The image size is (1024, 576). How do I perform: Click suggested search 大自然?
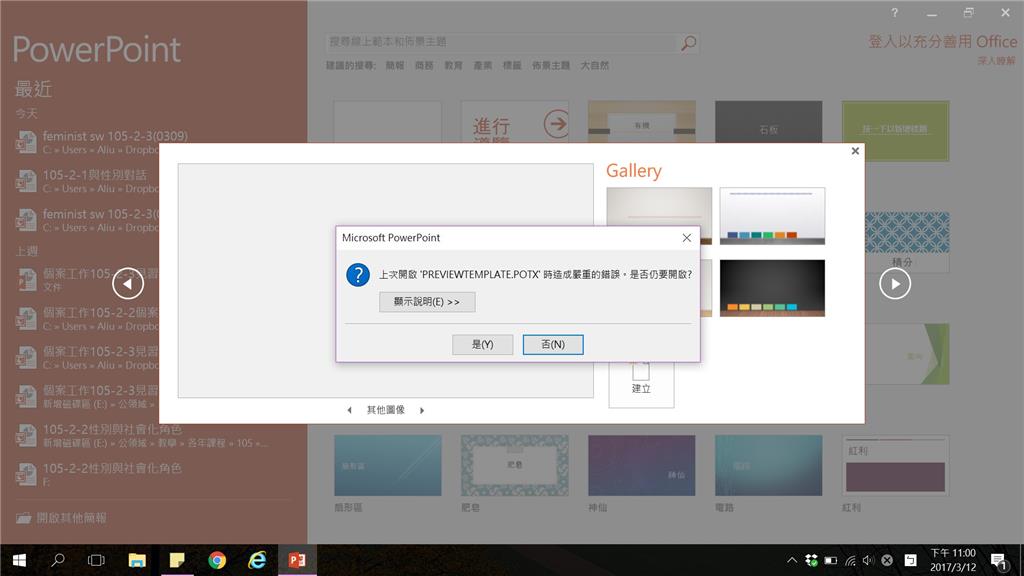coord(595,65)
